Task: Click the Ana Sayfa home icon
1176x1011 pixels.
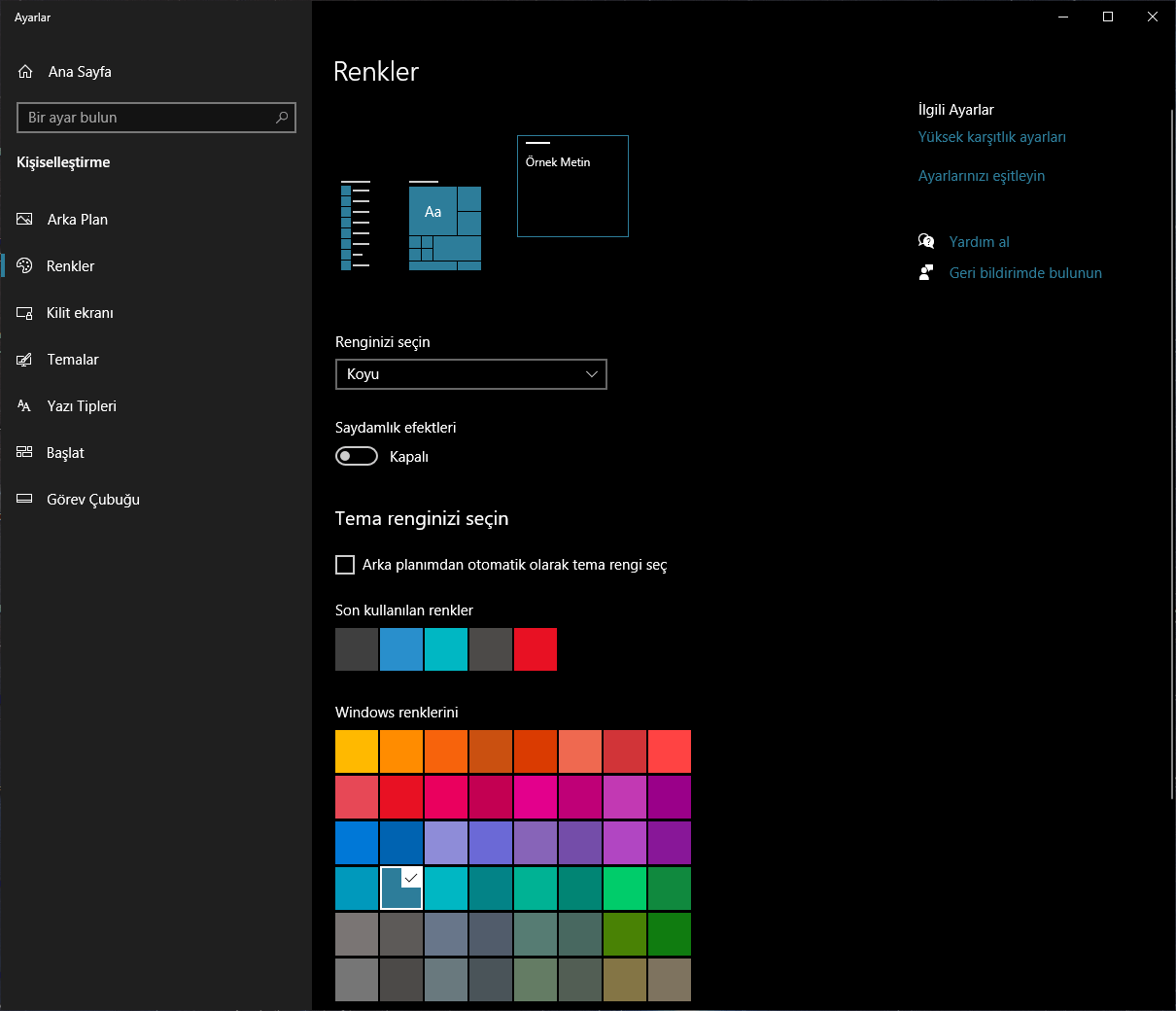Action: pyautogui.click(x=25, y=72)
